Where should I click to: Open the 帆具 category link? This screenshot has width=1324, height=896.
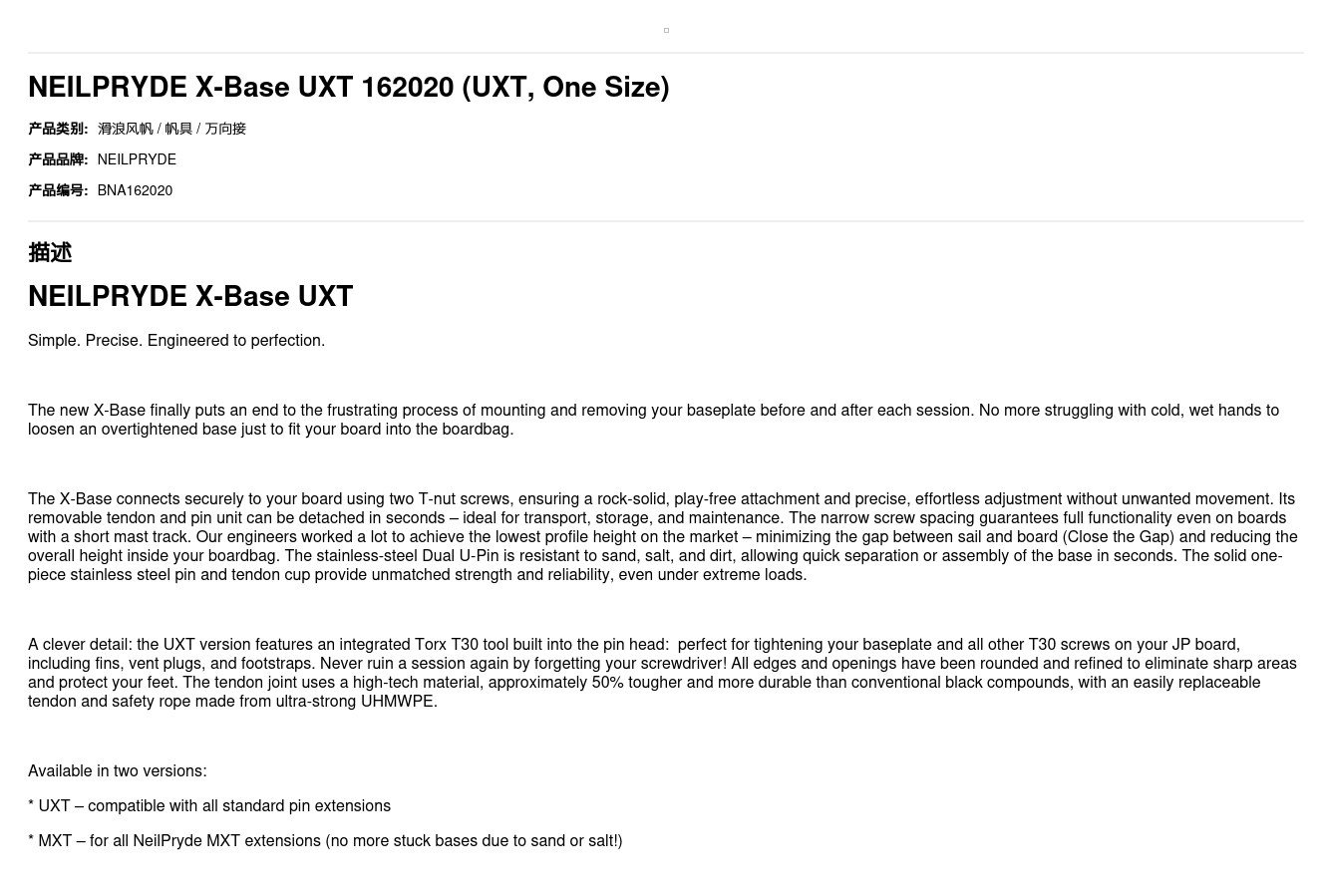pos(177,129)
